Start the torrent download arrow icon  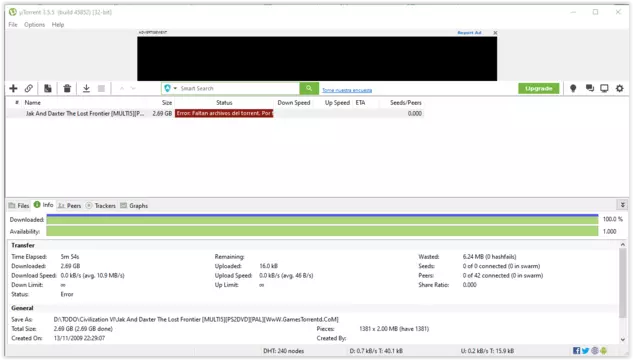pos(86,88)
